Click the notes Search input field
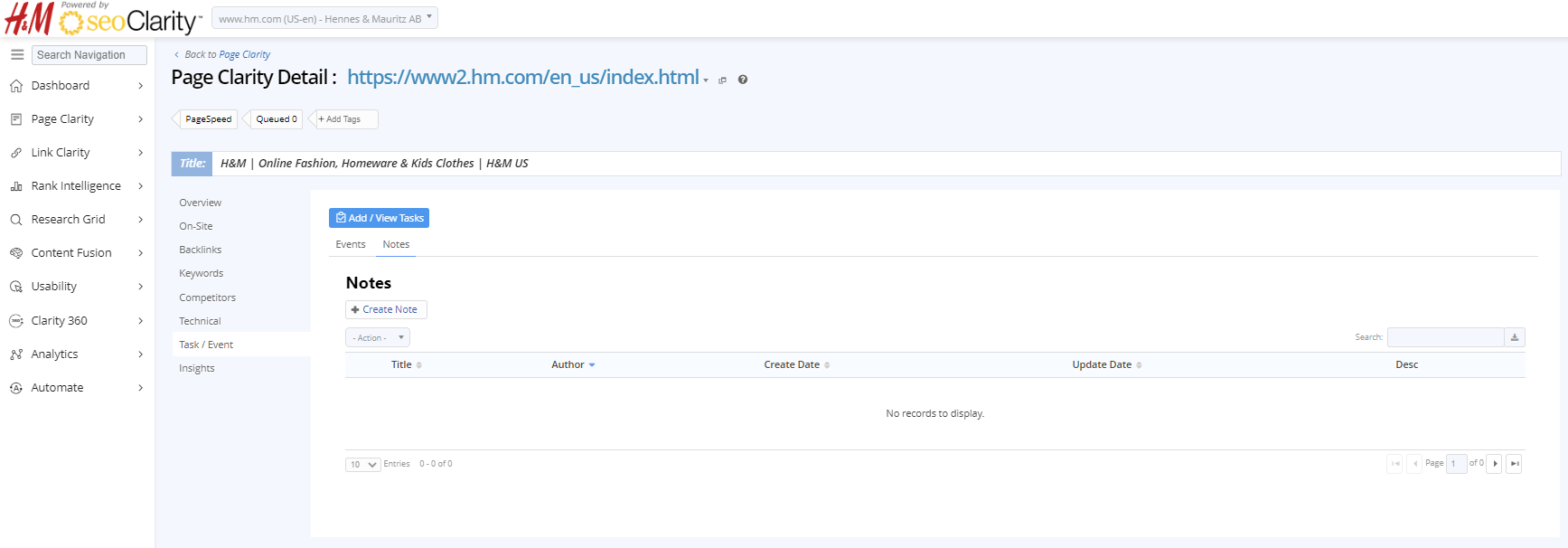This screenshot has width=1568, height=548. pos(1445,337)
